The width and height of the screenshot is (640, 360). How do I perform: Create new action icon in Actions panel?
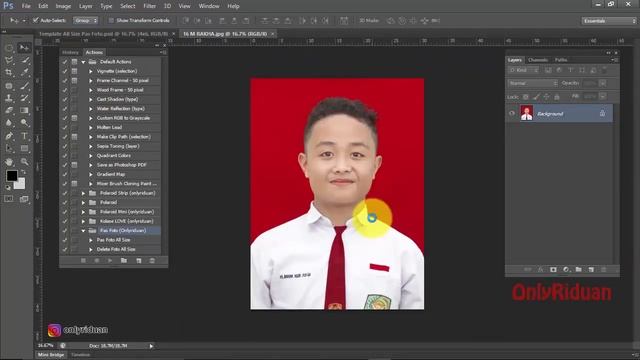click(138, 260)
